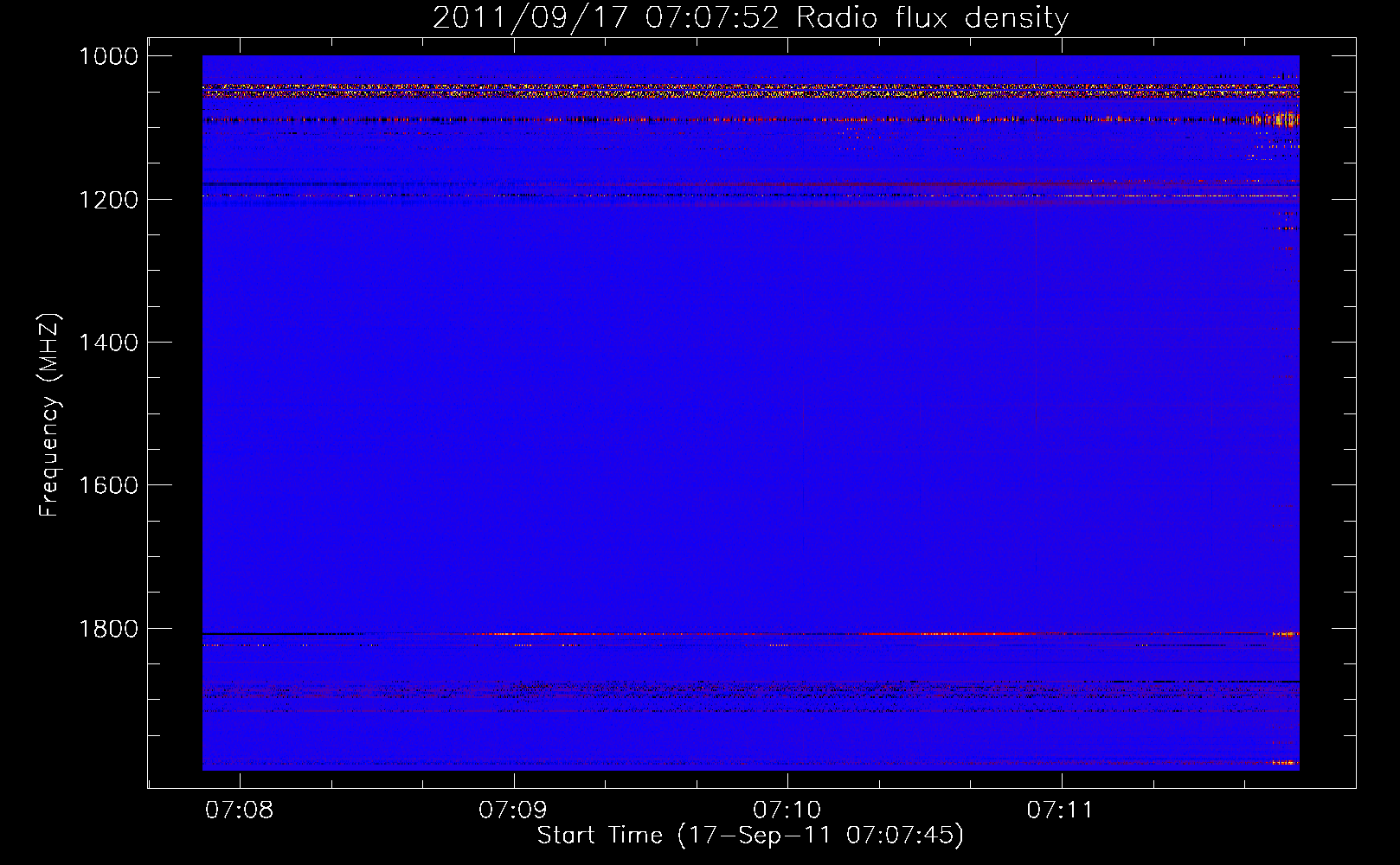Screen dimensions: 1400x865
Task: Click the 07:09 time tick label
Action: [x=513, y=811]
